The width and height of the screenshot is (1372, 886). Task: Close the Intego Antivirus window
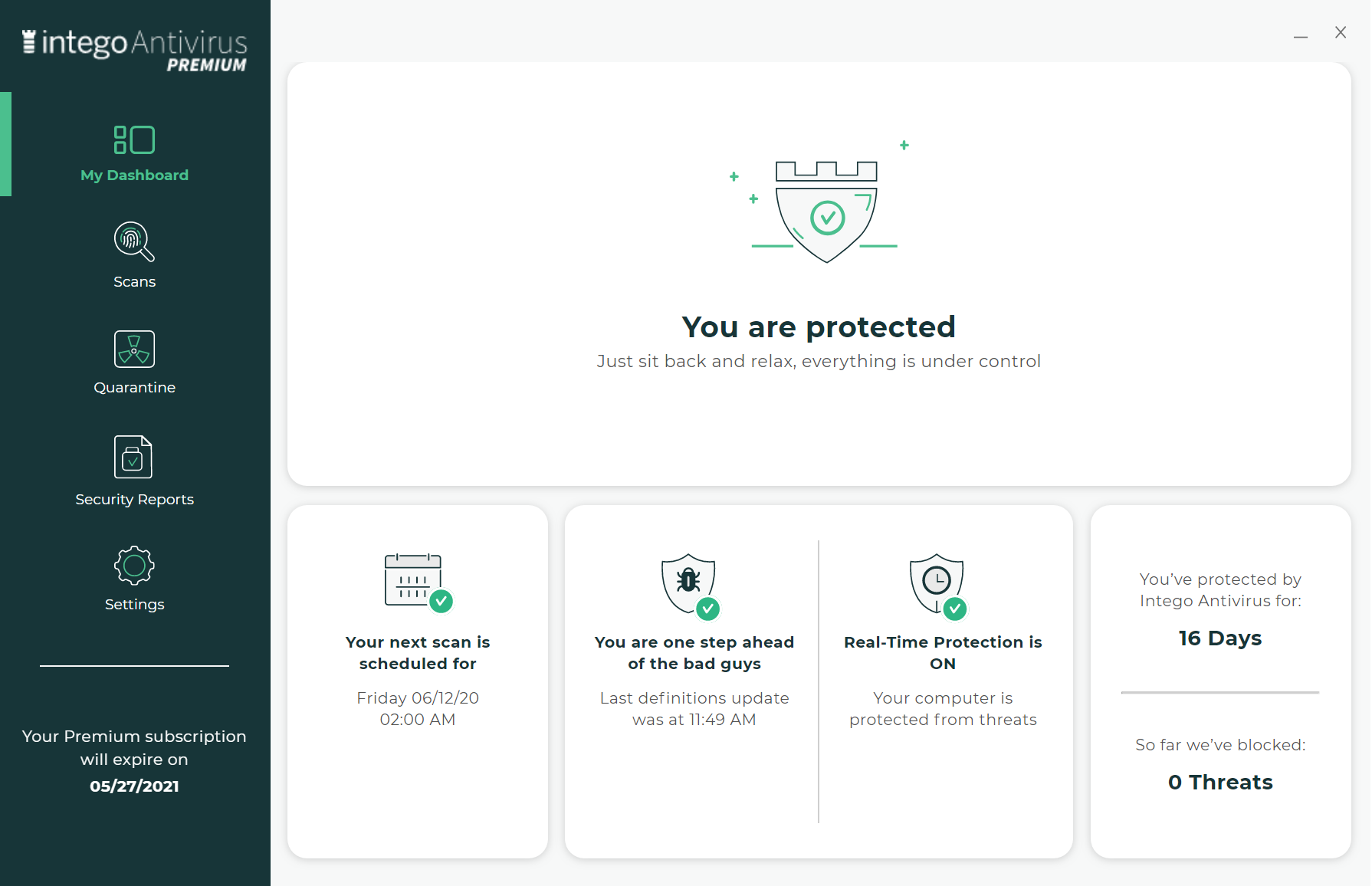click(1341, 32)
